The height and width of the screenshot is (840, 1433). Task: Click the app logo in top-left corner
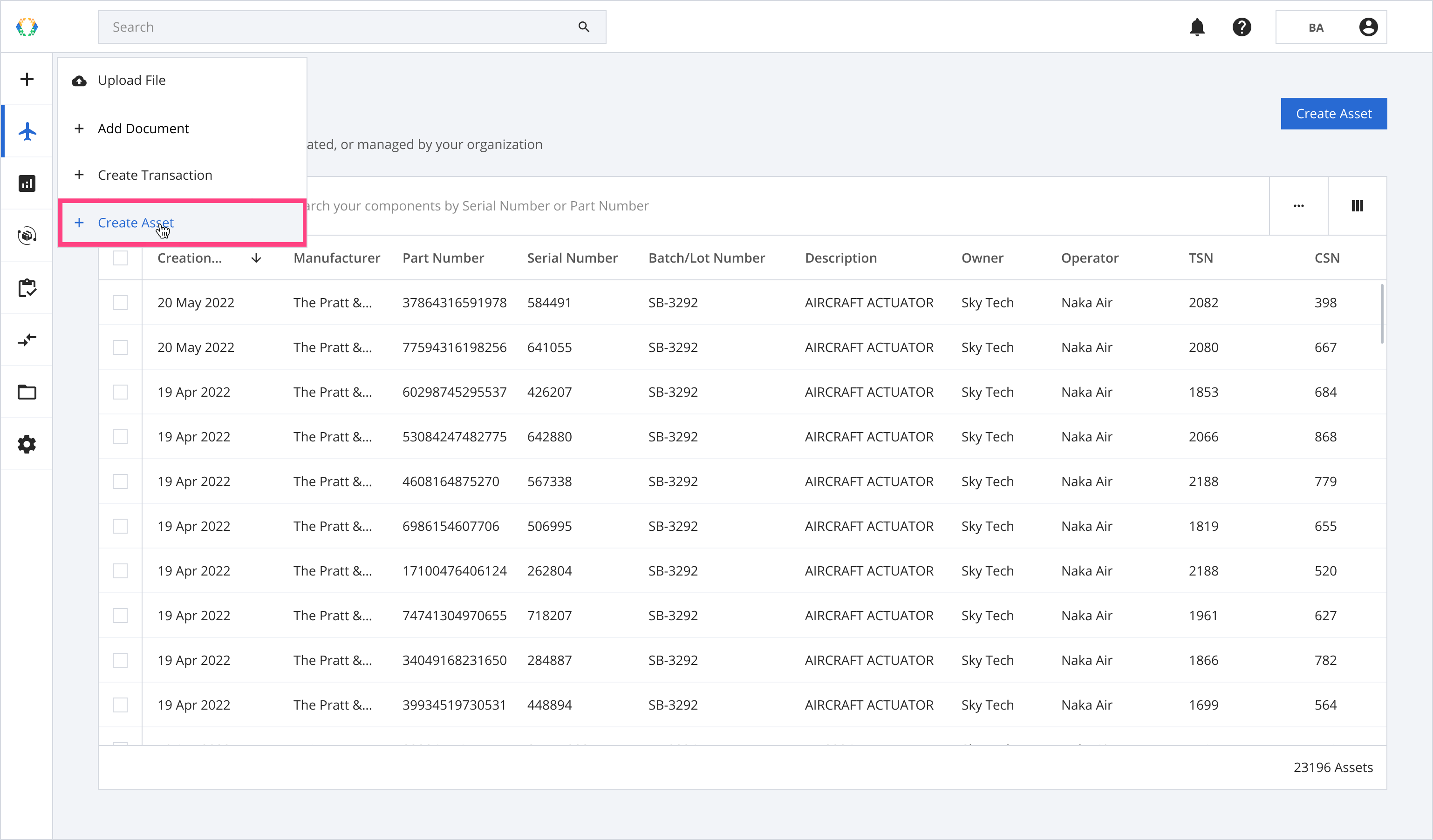point(27,27)
